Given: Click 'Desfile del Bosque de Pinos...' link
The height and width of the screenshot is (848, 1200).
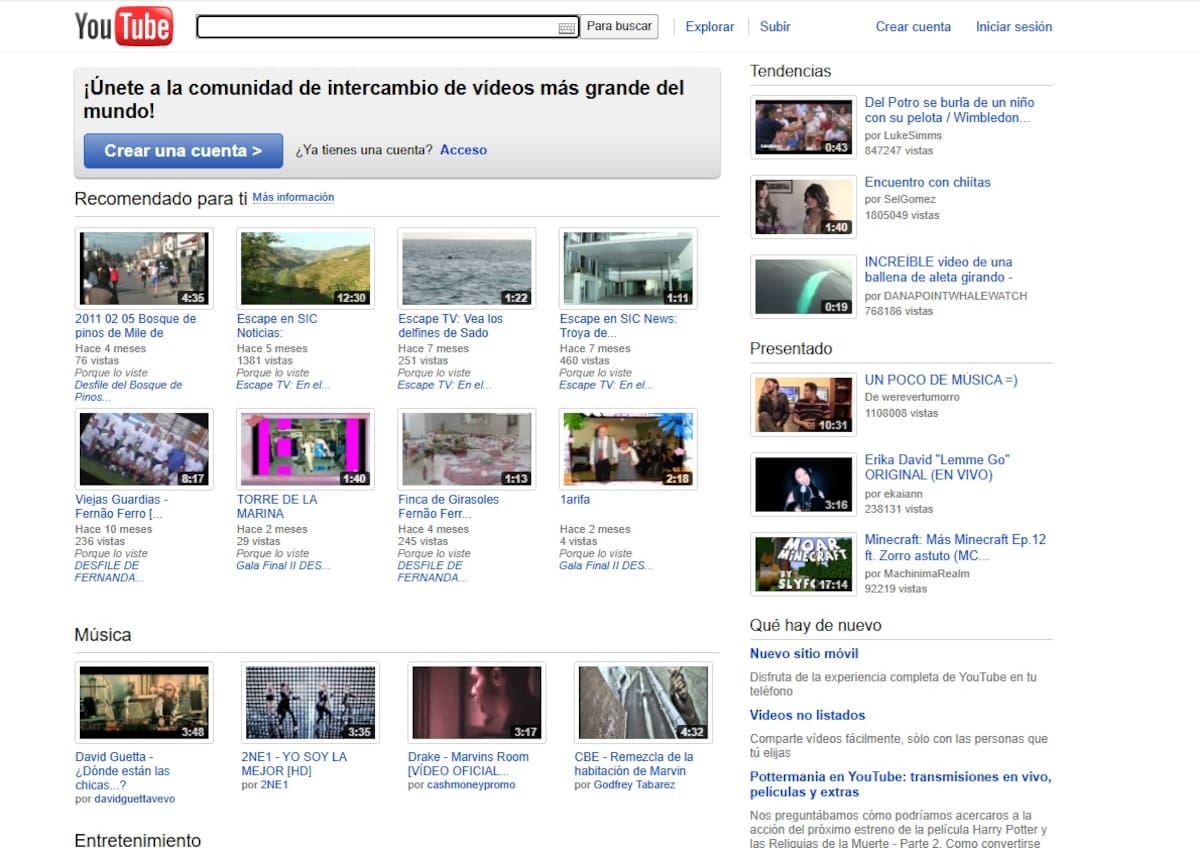Looking at the screenshot, I should 129,391.
